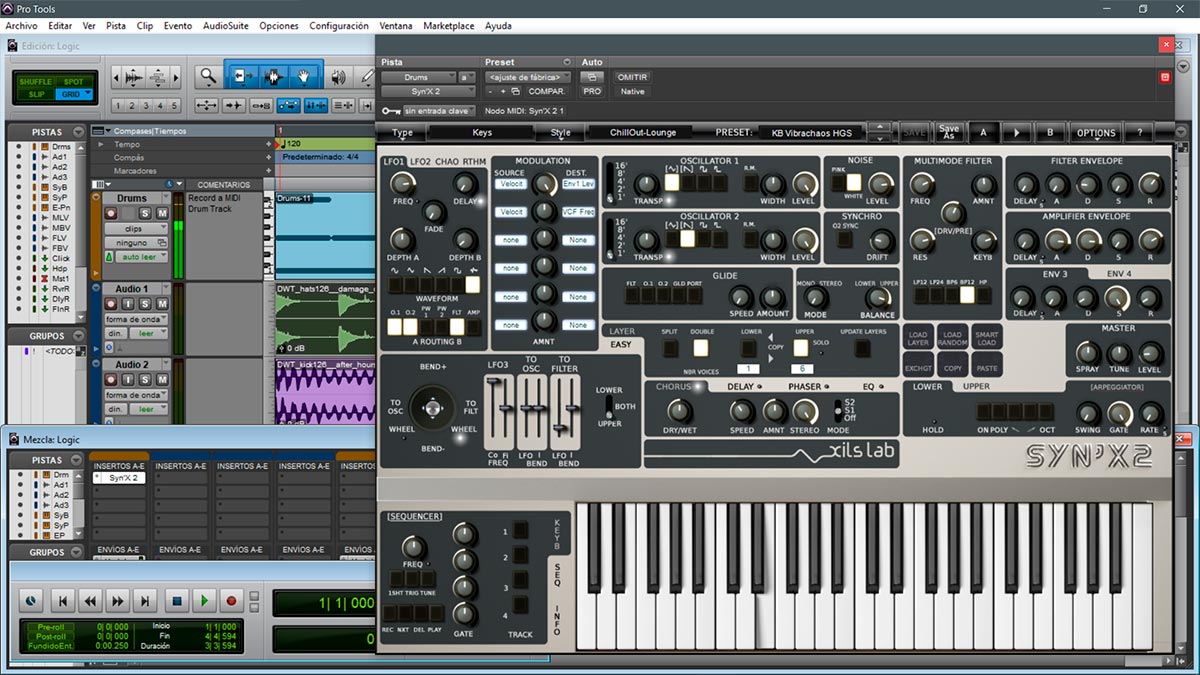Click the red target button in plugin header
This screenshot has height=675, width=1200.
pos(1164,77)
